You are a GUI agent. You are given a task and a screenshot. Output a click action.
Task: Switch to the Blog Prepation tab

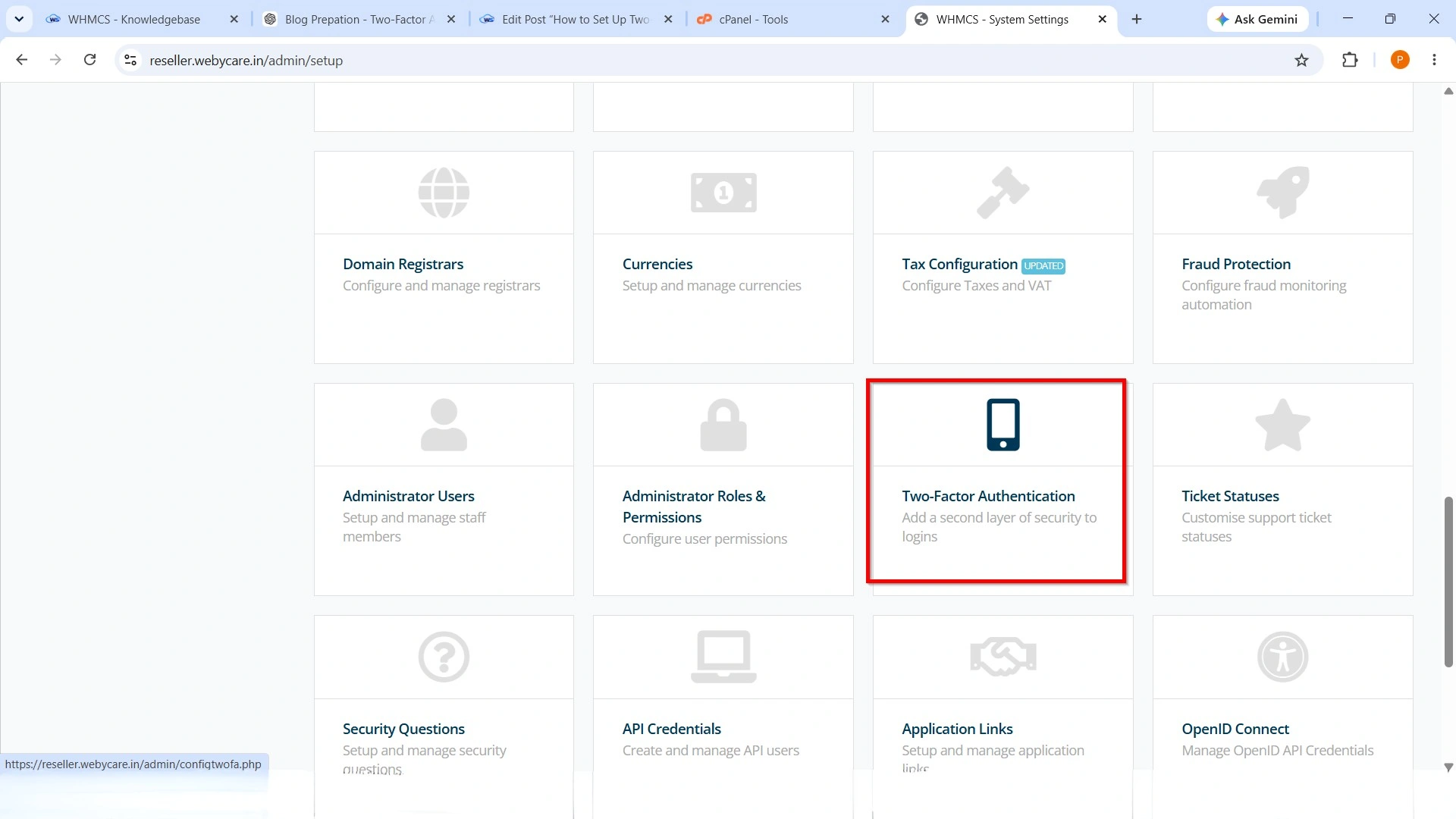(350, 19)
